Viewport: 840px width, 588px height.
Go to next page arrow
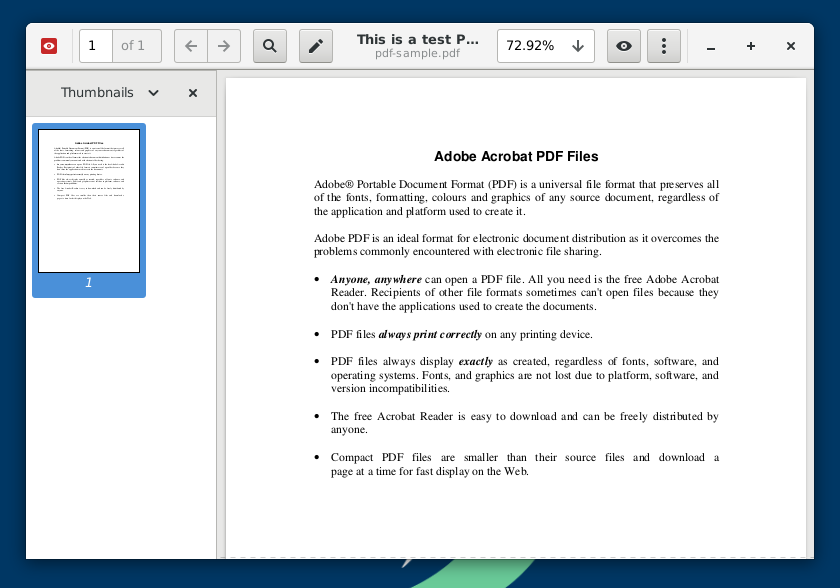coord(224,46)
